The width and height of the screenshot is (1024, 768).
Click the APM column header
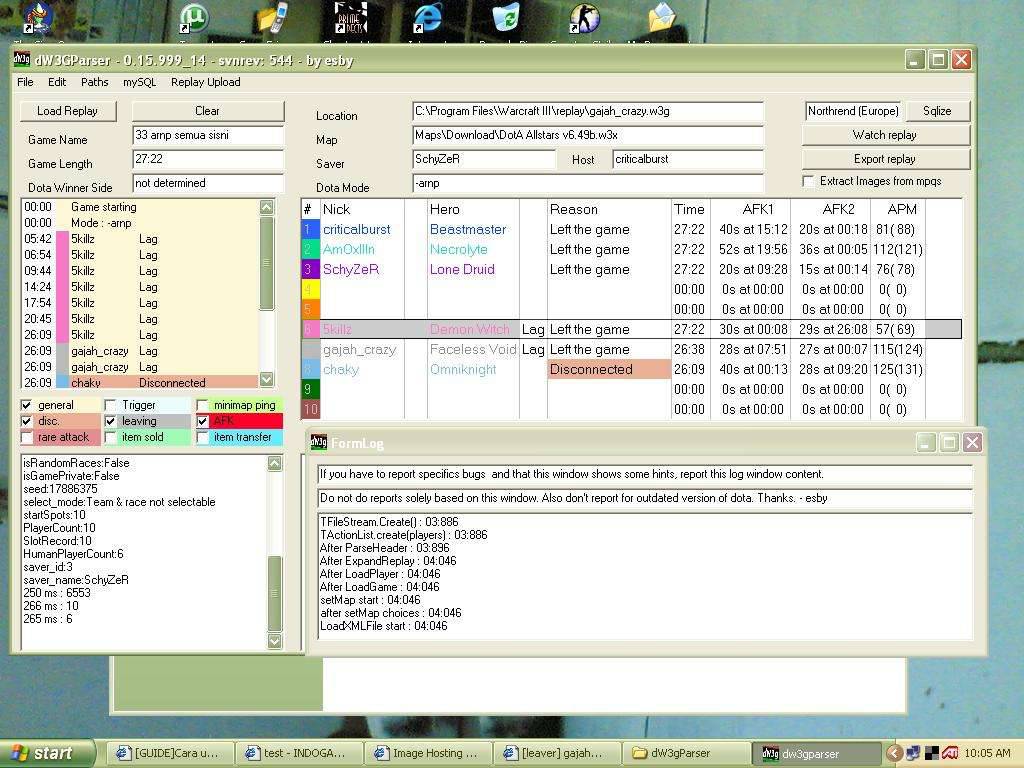point(901,209)
